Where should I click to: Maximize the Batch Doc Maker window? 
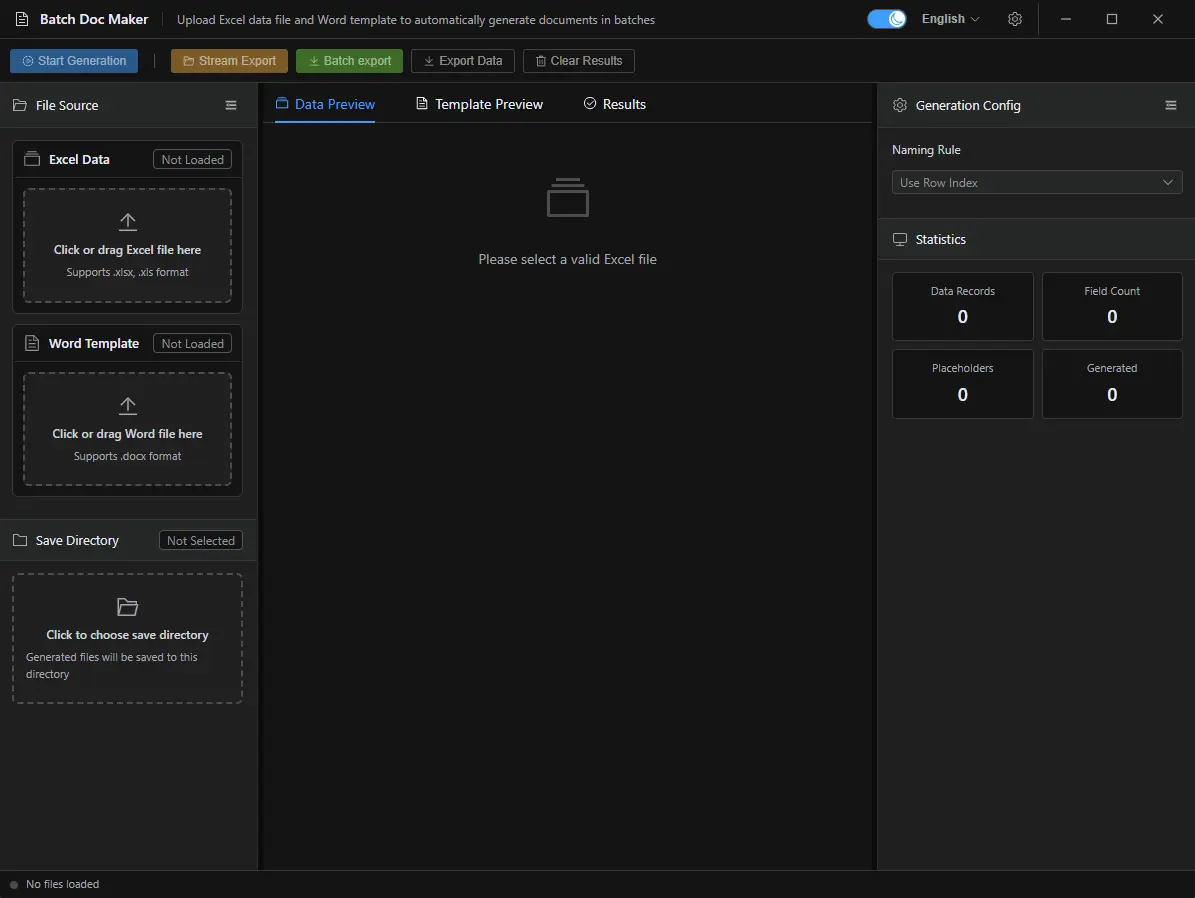pyautogui.click(x=1112, y=19)
